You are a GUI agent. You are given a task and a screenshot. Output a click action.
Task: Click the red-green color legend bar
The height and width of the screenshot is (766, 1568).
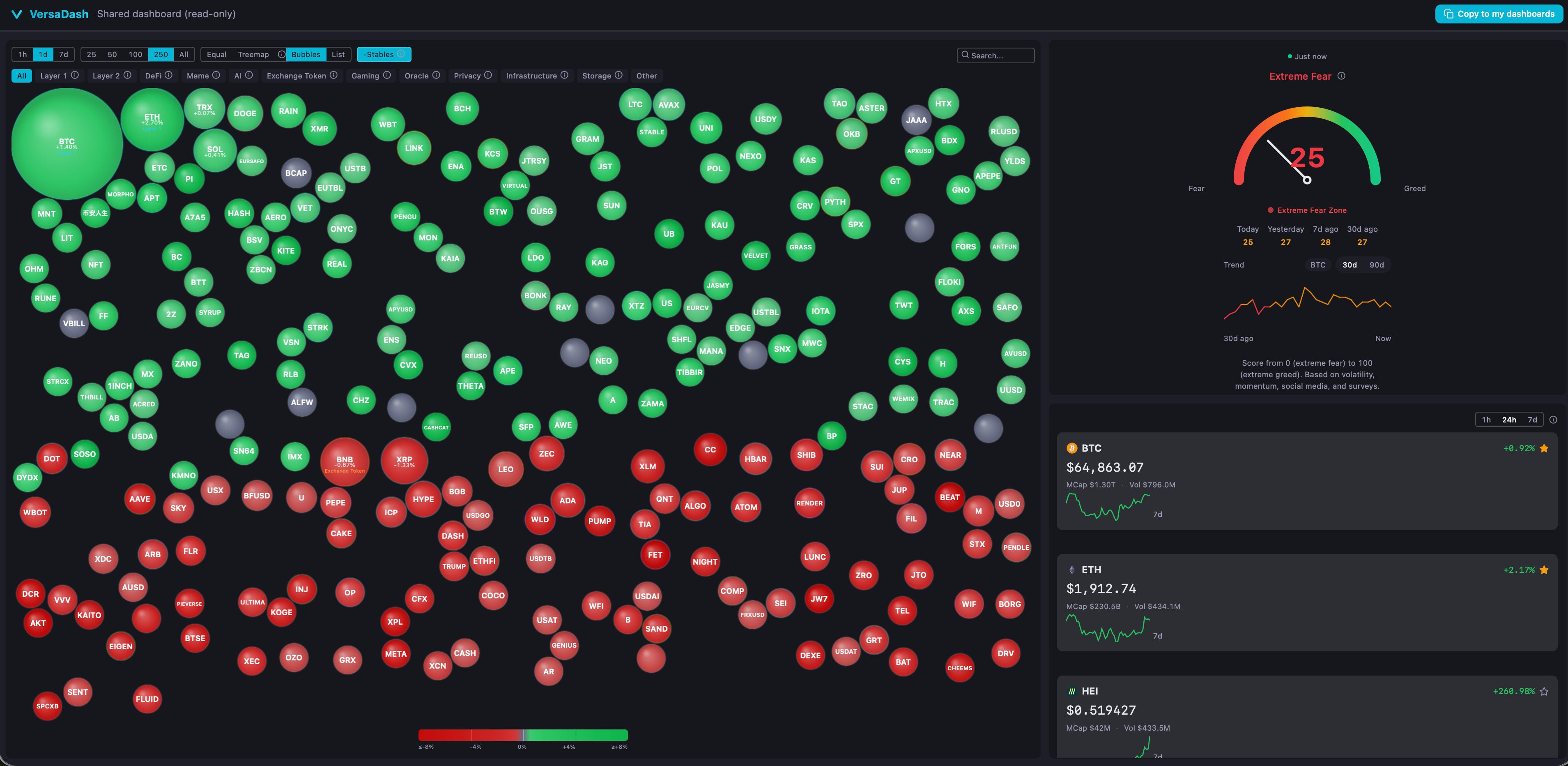pyautogui.click(x=523, y=735)
